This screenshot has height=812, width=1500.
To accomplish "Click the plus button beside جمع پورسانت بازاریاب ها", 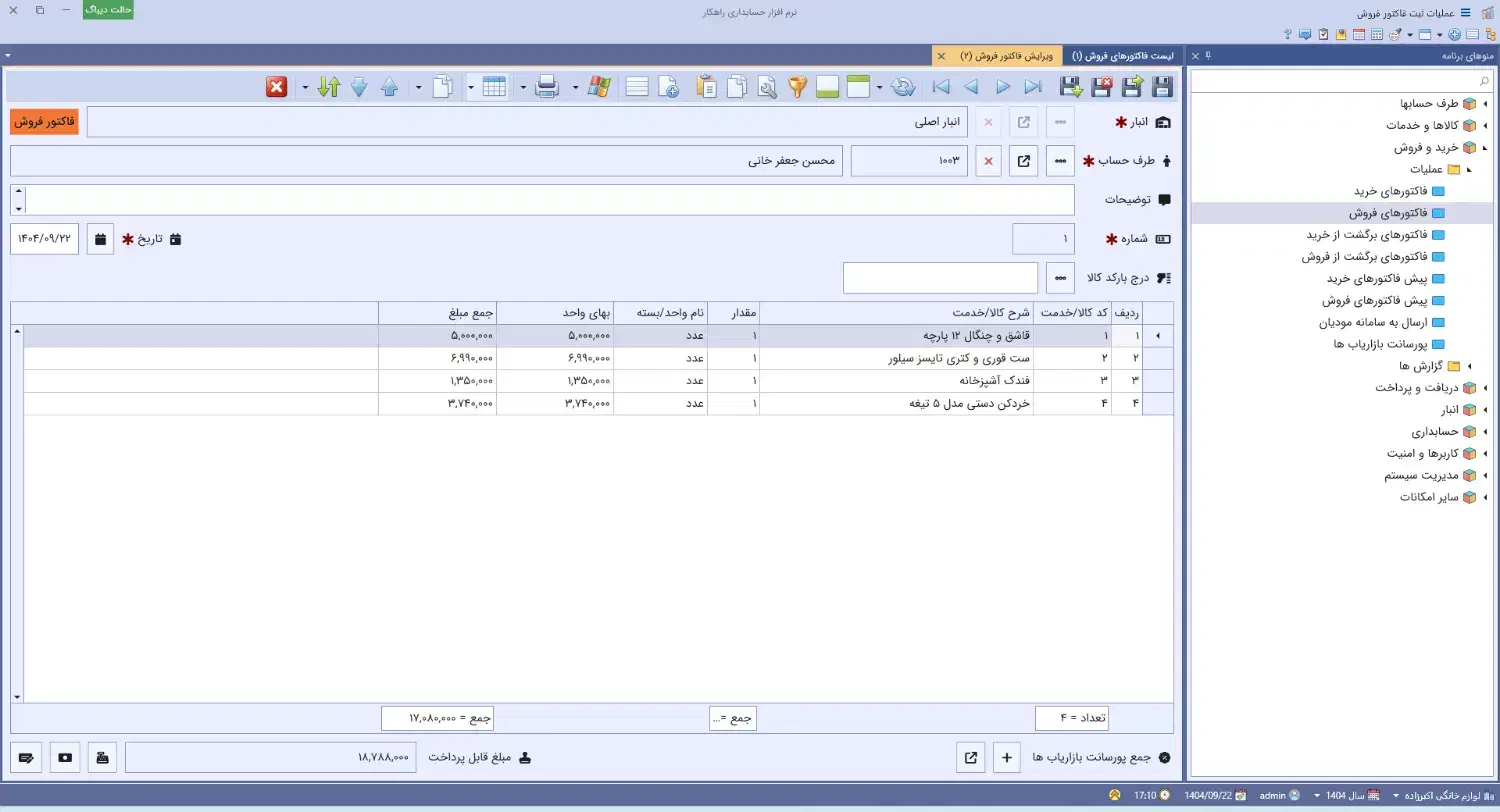I will coord(1007,758).
